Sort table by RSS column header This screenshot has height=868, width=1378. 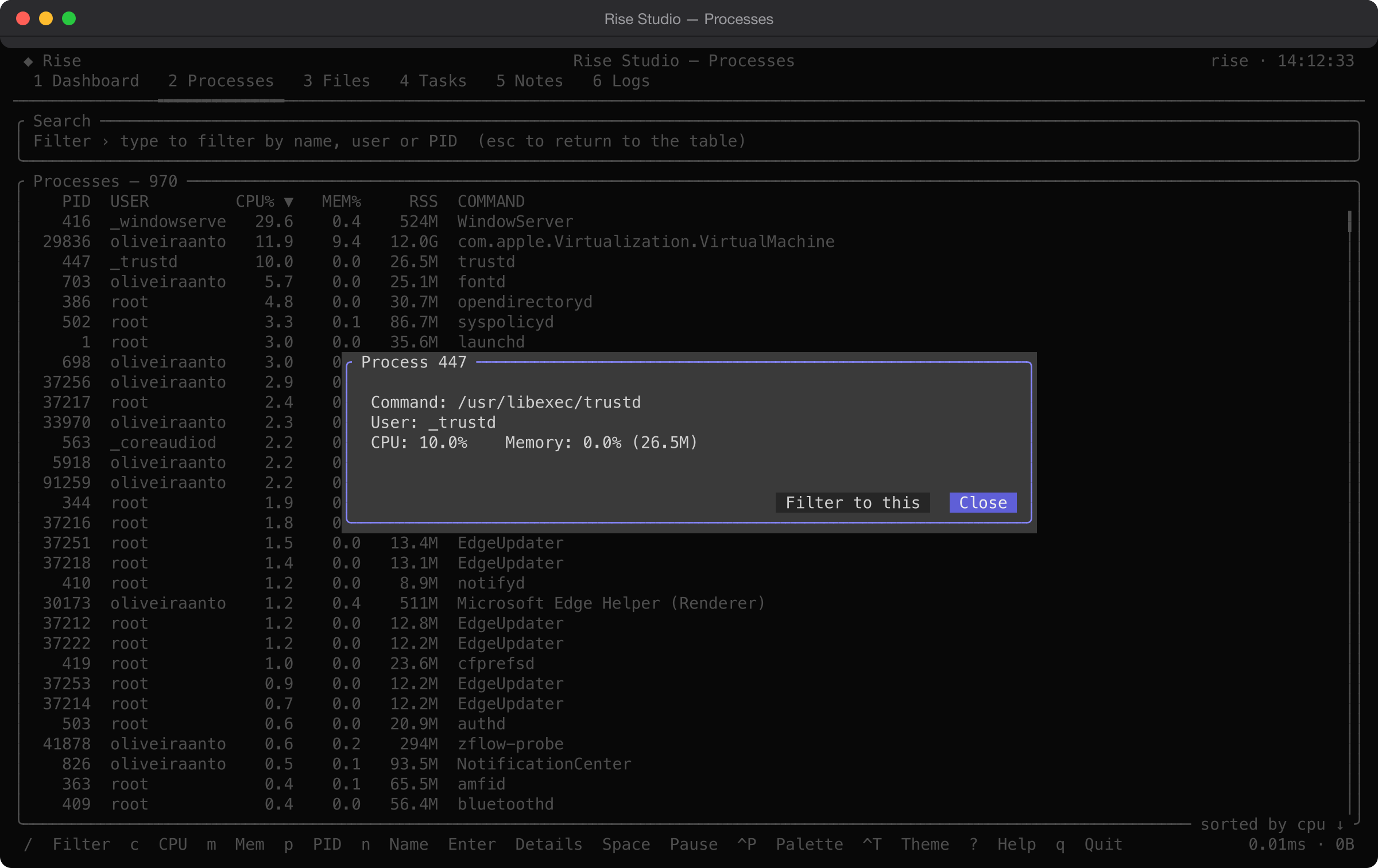pos(424,201)
